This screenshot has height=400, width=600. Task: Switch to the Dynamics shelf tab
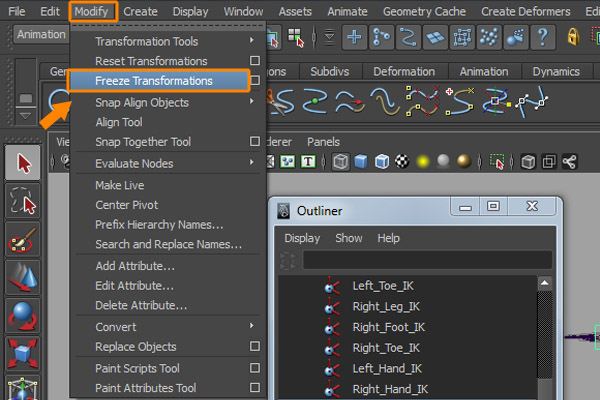coord(556,72)
